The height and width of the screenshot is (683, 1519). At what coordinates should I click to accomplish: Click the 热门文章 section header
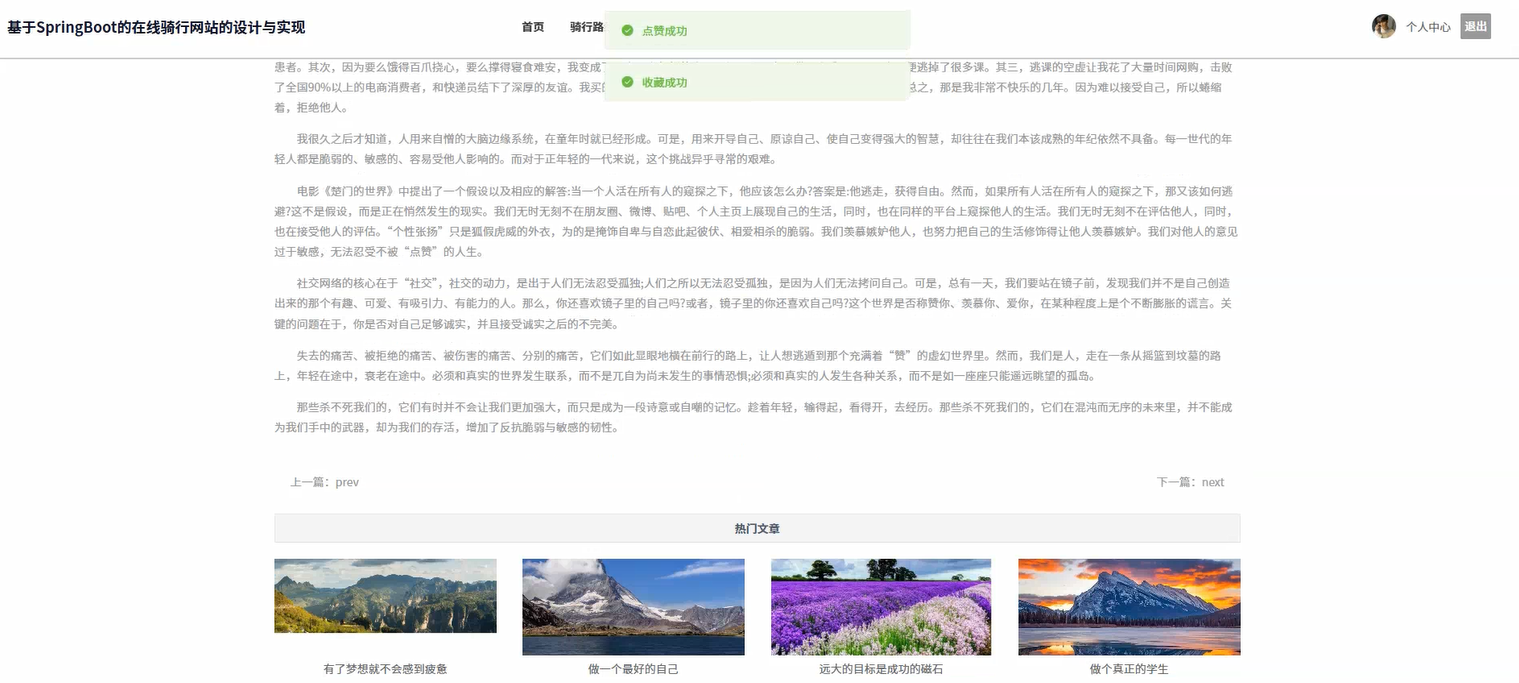pyautogui.click(x=757, y=528)
